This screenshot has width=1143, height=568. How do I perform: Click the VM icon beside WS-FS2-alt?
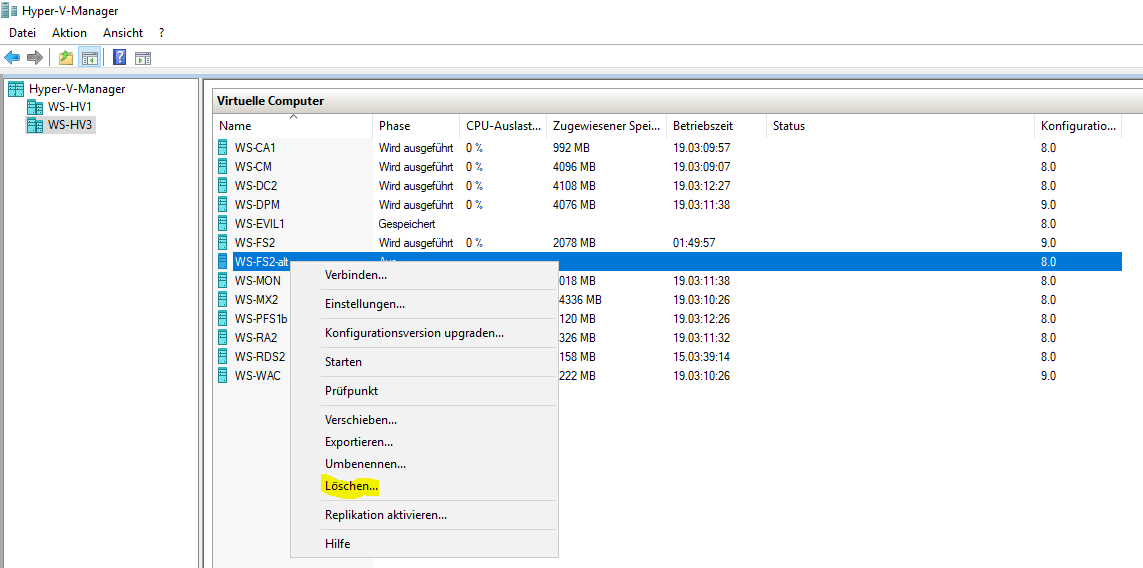click(222, 261)
